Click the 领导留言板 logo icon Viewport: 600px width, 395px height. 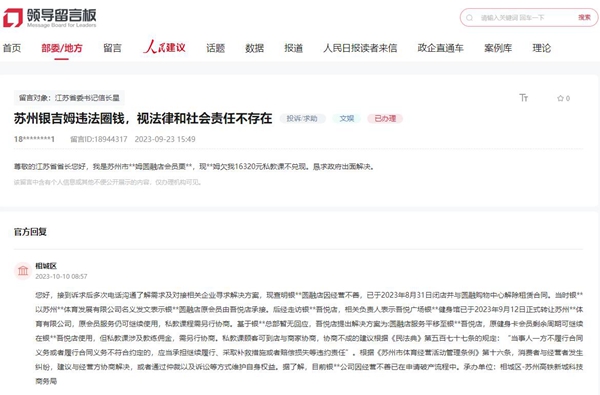13,18
